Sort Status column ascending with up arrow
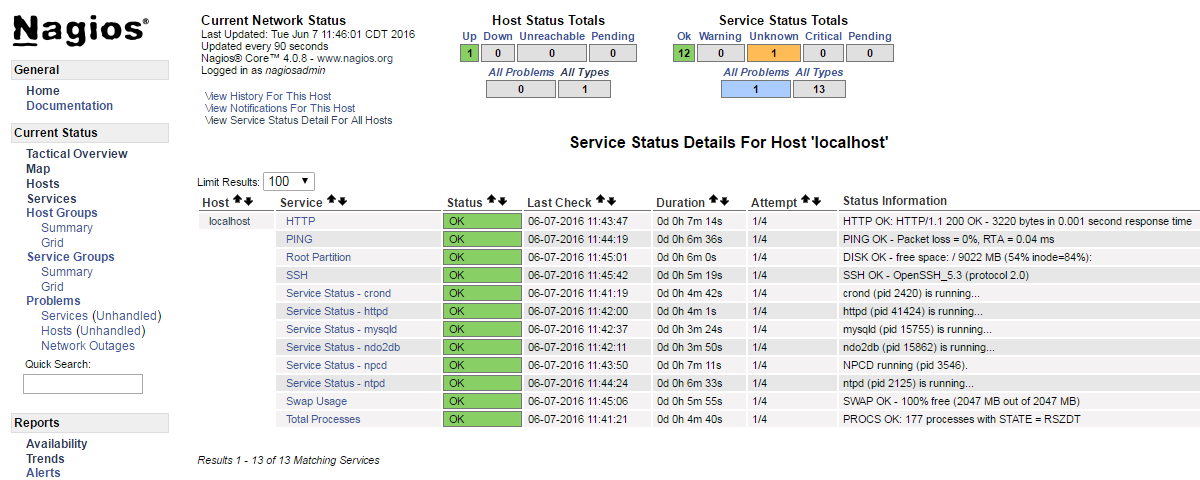The height and width of the screenshot is (480, 1200). [x=491, y=201]
